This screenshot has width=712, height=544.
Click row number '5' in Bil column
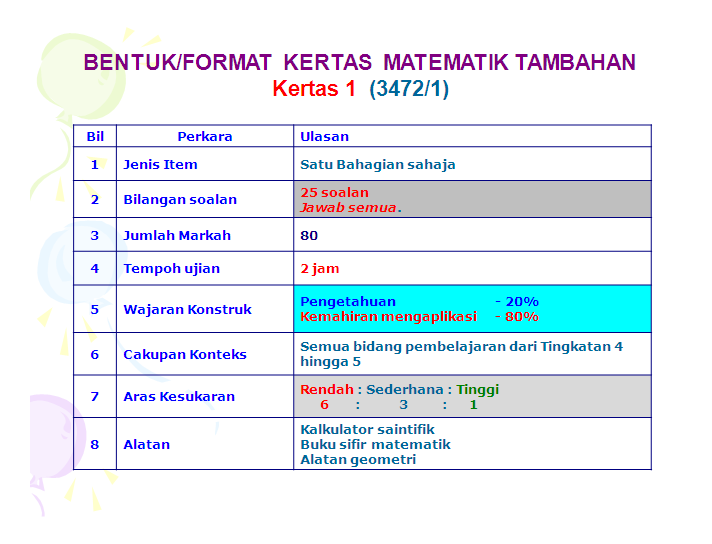tap(94, 309)
